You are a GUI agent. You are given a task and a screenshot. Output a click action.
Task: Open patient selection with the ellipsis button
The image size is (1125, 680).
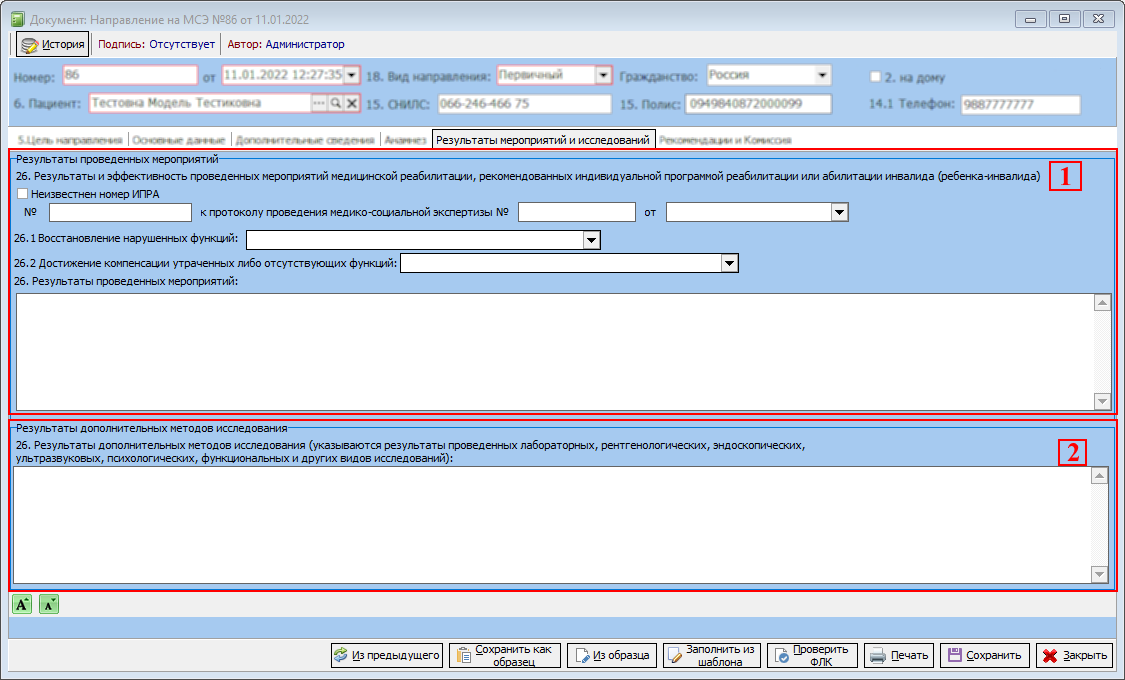click(x=319, y=103)
